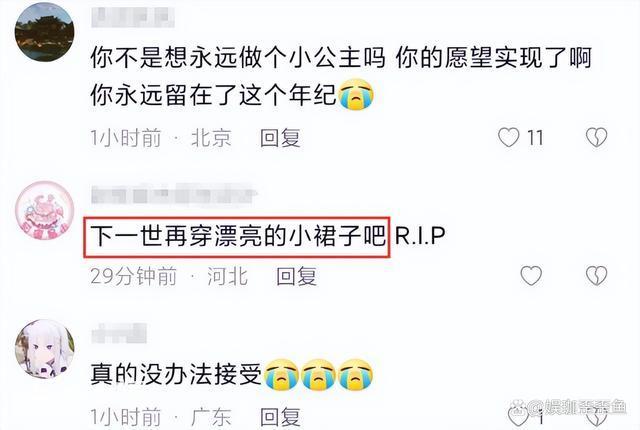Open blurred username of third commenter
Screen dimensions: 640x430
pos(119,334)
